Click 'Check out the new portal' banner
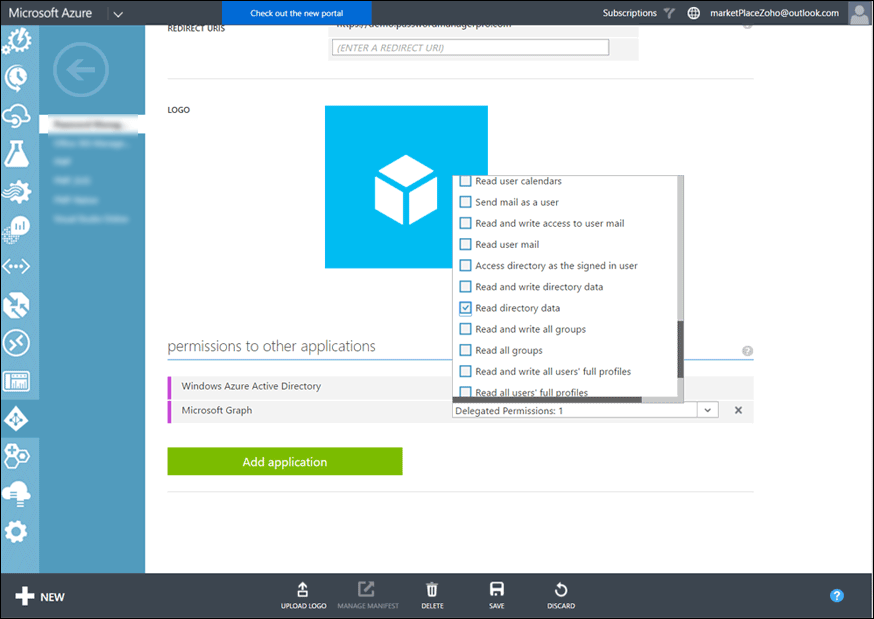 pos(297,13)
